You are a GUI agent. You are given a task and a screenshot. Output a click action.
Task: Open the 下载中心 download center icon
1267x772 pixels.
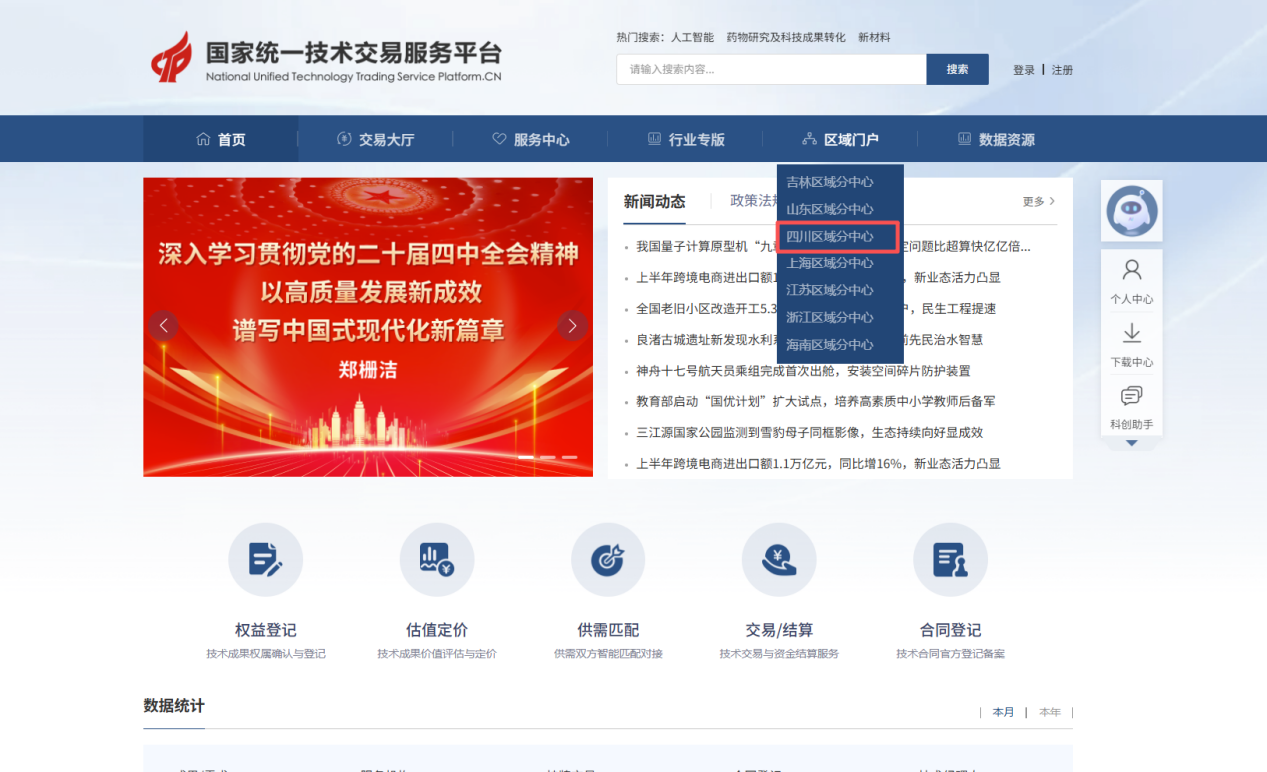tap(1131, 341)
